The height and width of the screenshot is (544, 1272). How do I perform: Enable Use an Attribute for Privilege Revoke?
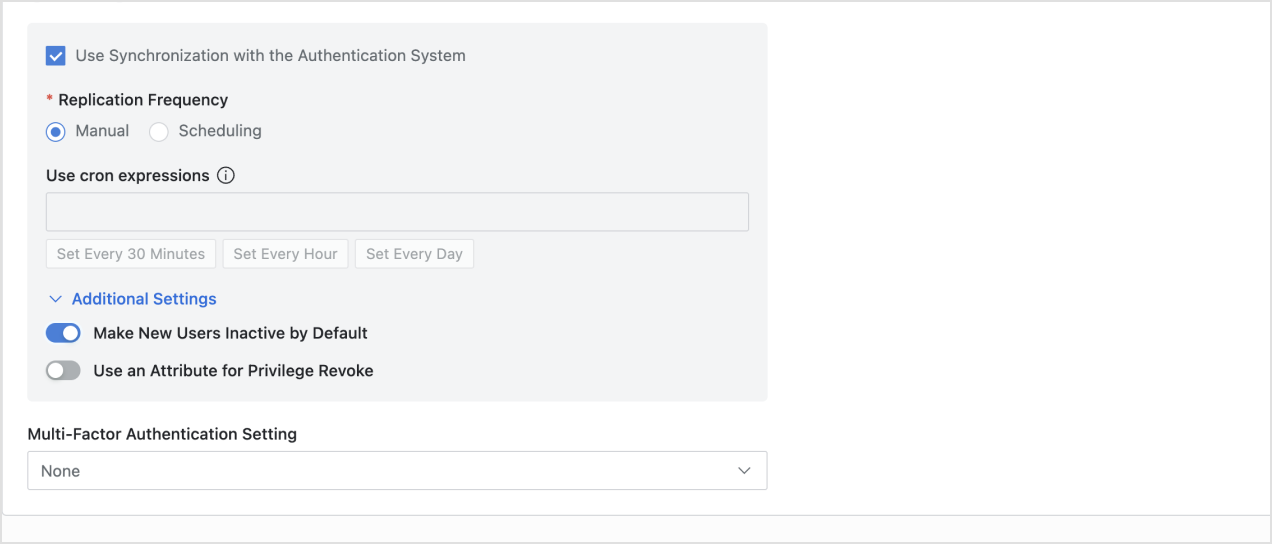pyautogui.click(x=63, y=371)
